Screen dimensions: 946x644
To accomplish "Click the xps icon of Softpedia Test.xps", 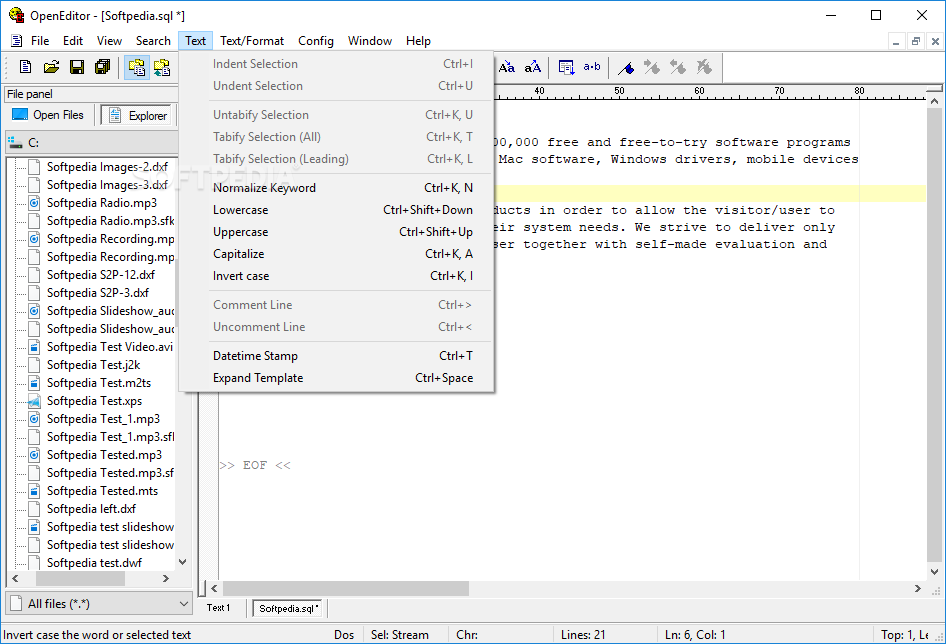I will click(34, 401).
